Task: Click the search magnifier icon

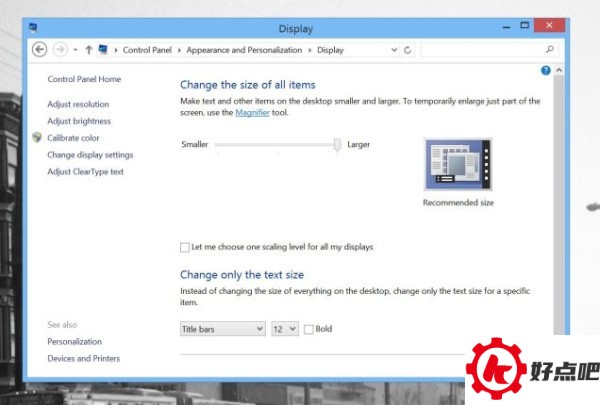Action: tap(549, 48)
